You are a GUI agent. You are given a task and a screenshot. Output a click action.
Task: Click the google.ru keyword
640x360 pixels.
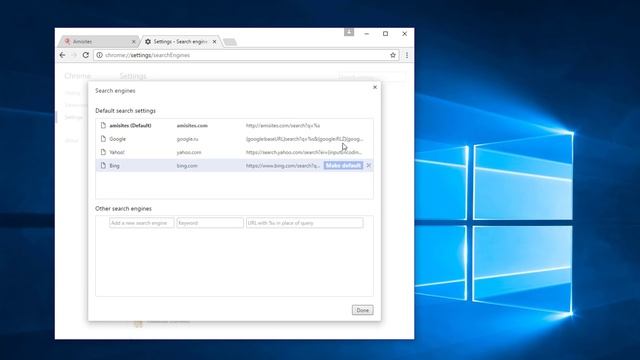[x=187, y=139]
